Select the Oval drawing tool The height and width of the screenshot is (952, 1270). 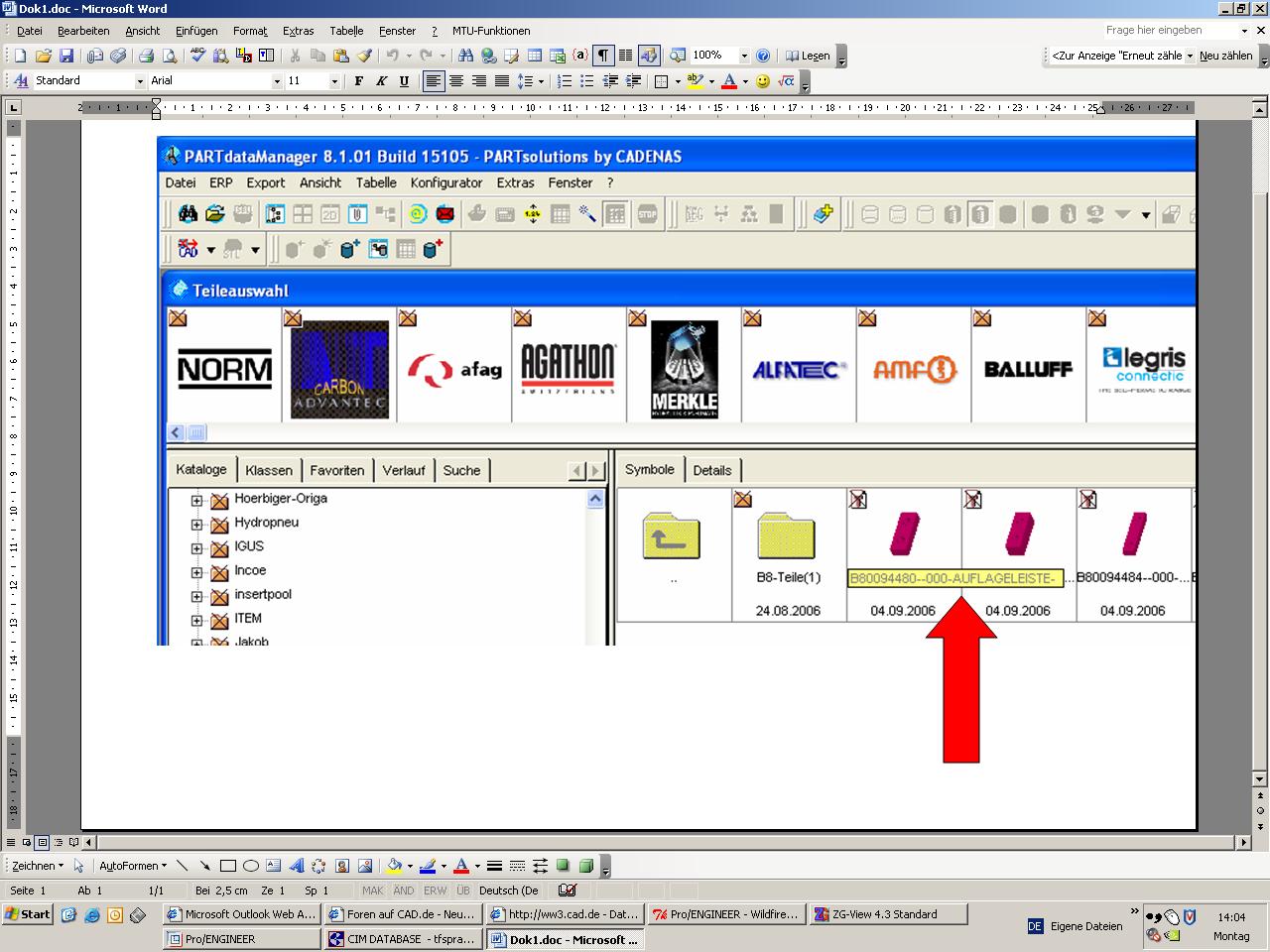[251, 866]
